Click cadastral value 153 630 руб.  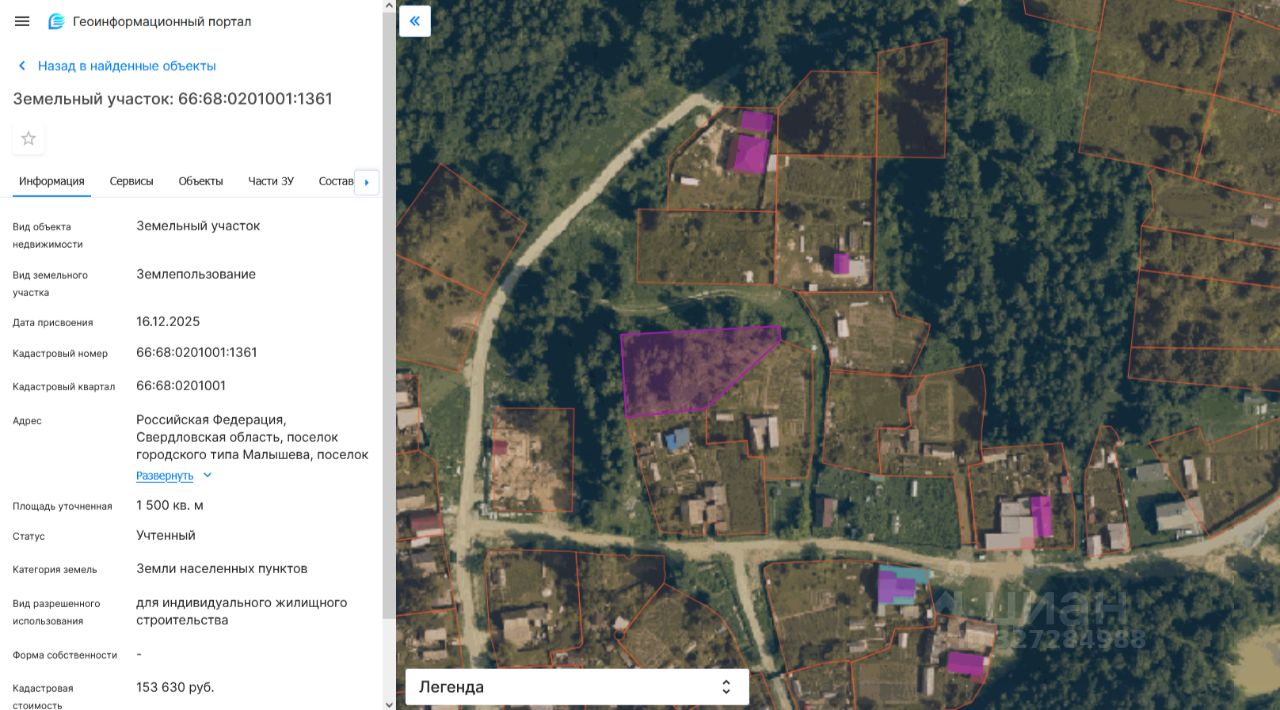[x=175, y=688]
